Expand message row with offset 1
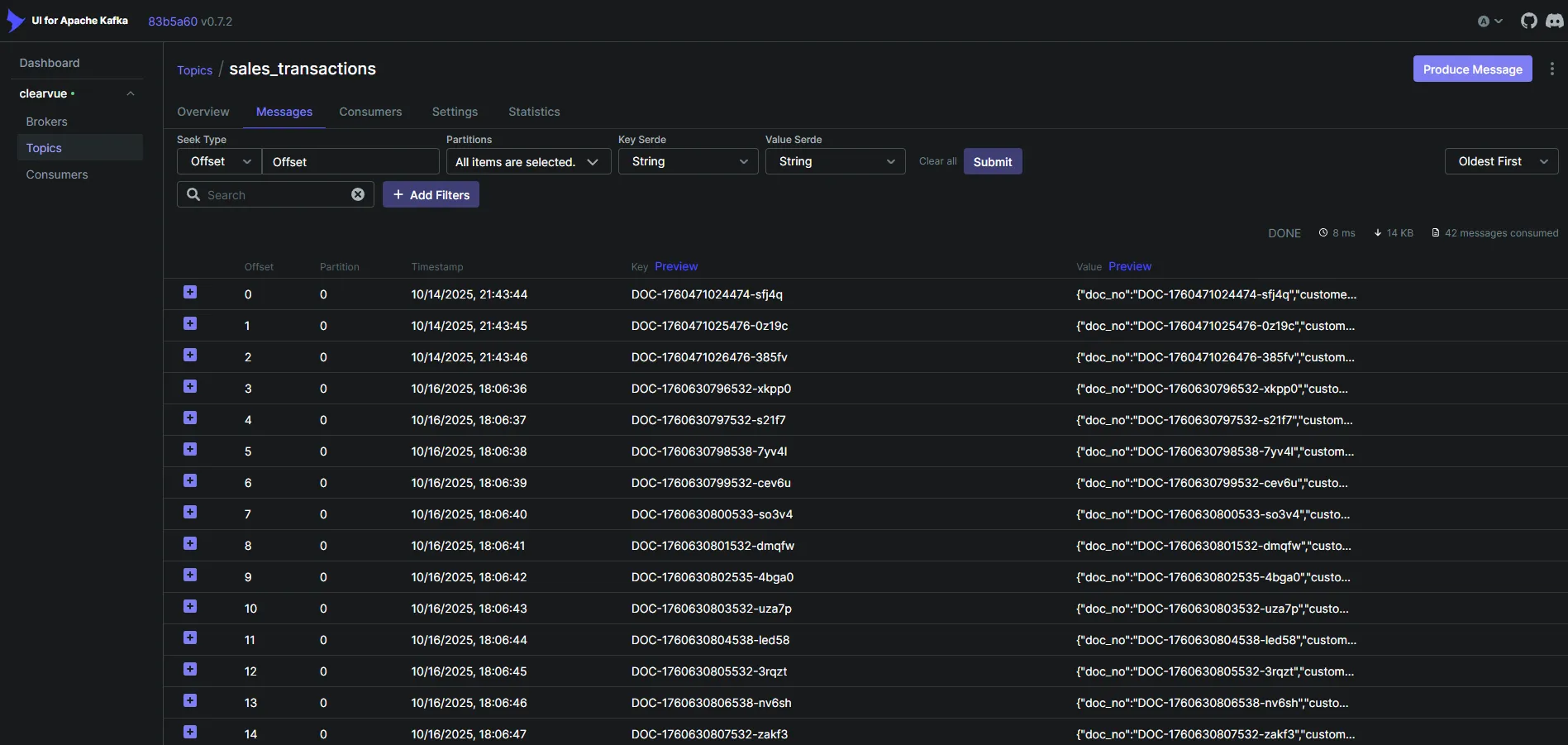The image size is (1568, 745). pos(190,323)
